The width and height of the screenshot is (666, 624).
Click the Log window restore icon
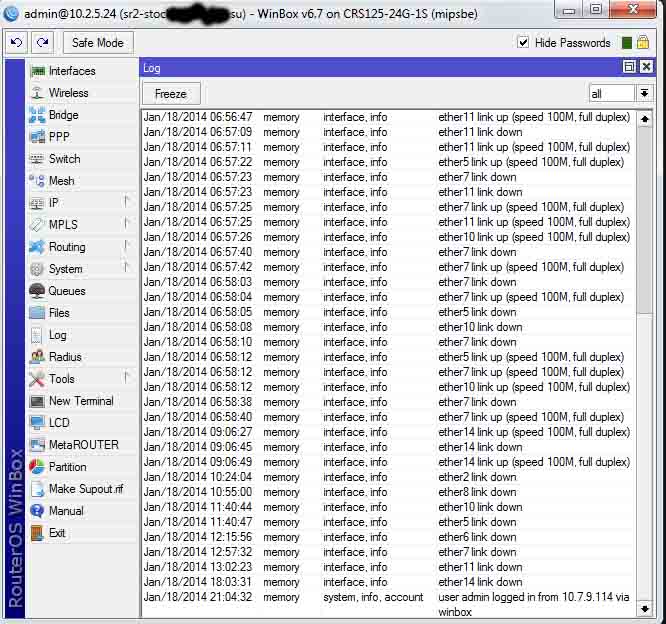click(629, 67)
